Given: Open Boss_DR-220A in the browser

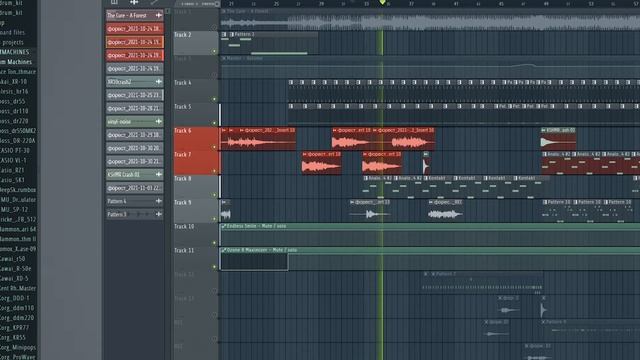Looking at the screenshot, I should [17, 141].
